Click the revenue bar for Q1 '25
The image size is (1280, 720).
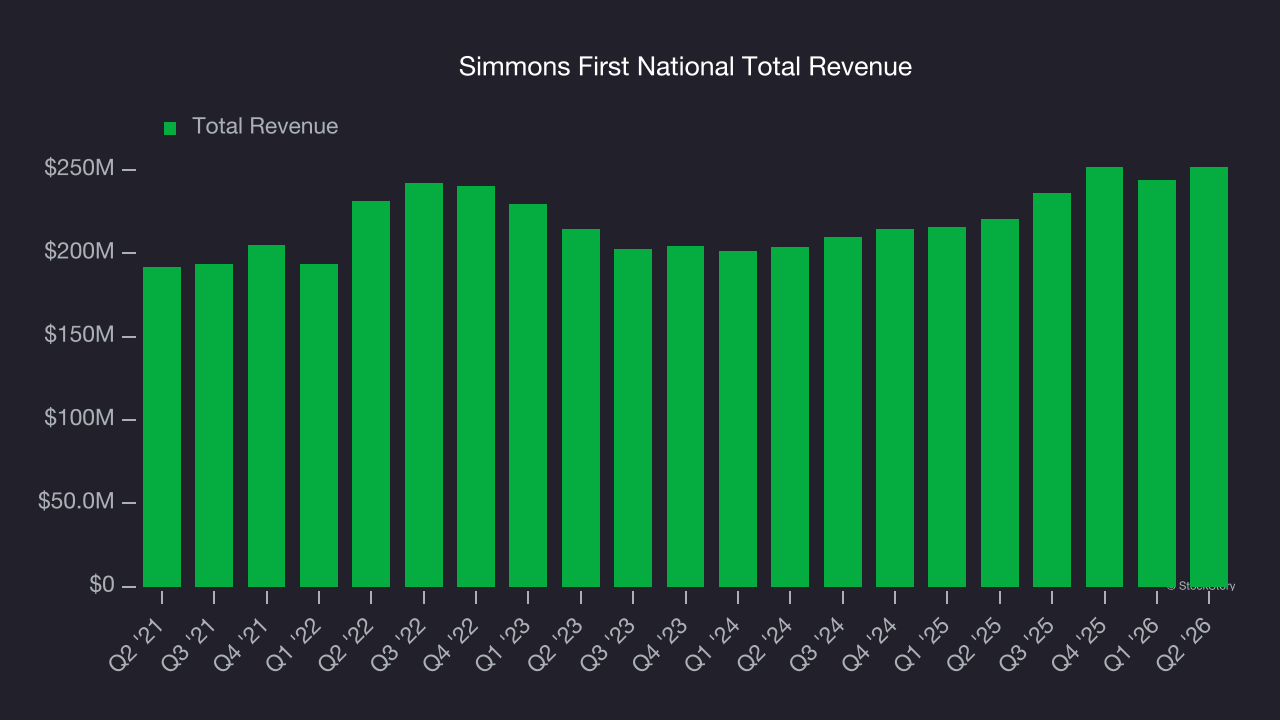(x=947, y=407)
